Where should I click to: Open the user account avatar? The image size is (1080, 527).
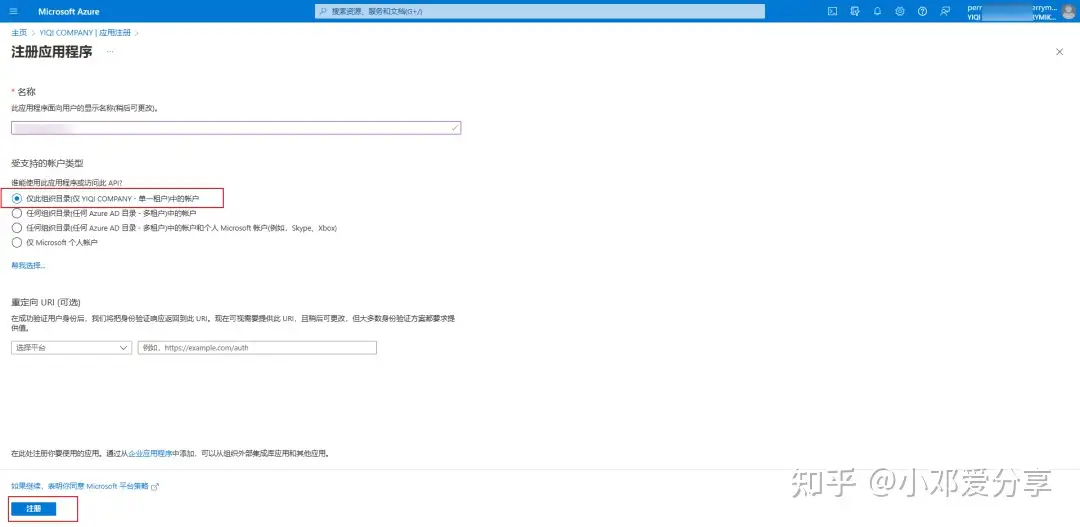(x=1067, y=11)
